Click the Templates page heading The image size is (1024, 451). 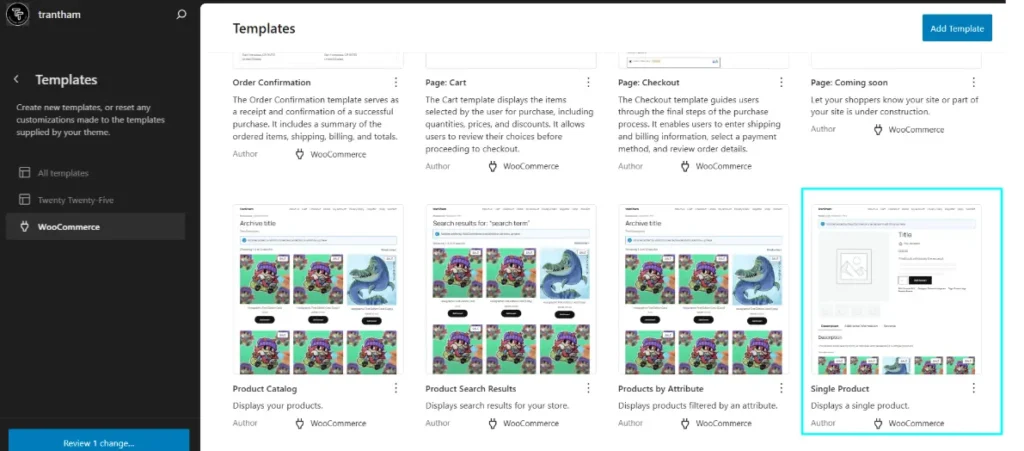[264, 28]
